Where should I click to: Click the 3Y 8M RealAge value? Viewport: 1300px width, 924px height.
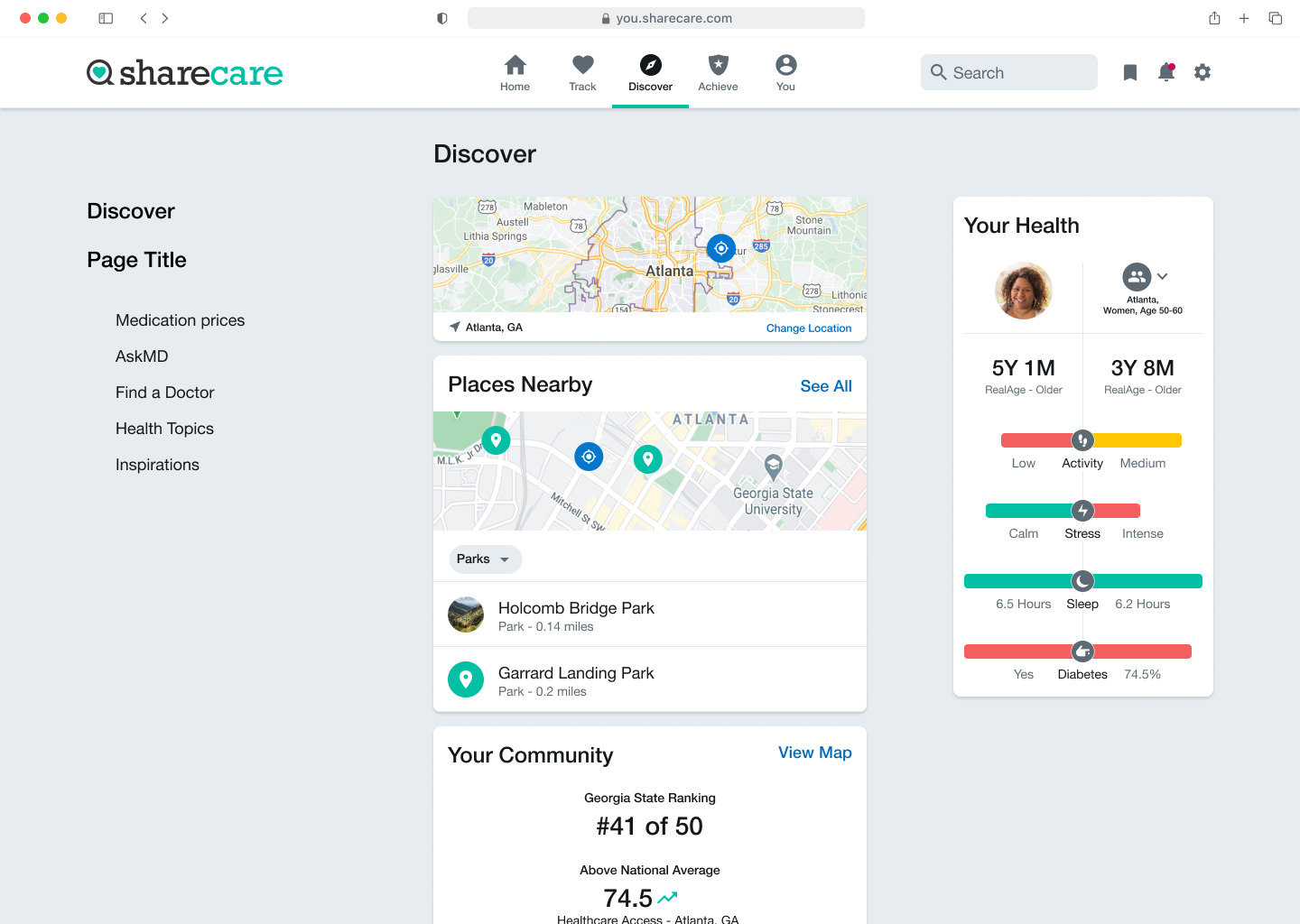[1143, 368]
